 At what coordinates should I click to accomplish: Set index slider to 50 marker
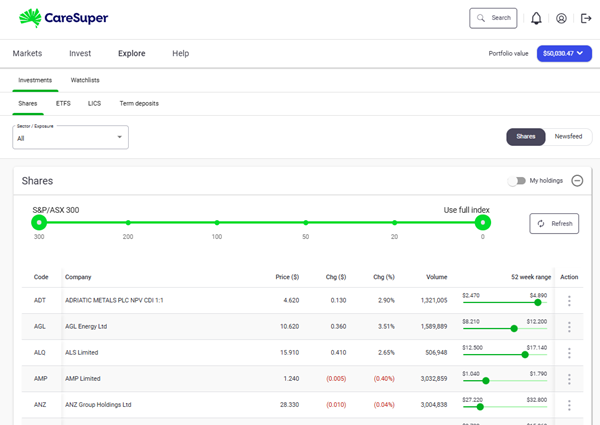click(305, 222)
